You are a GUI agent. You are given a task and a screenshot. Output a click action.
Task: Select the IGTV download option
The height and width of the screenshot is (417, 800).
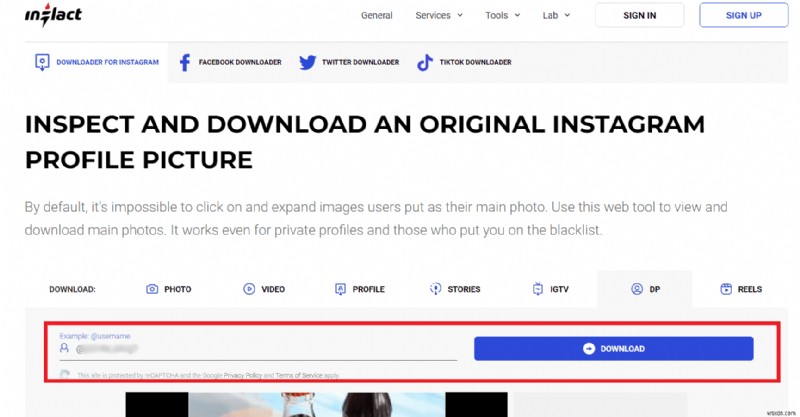(551, 289)
